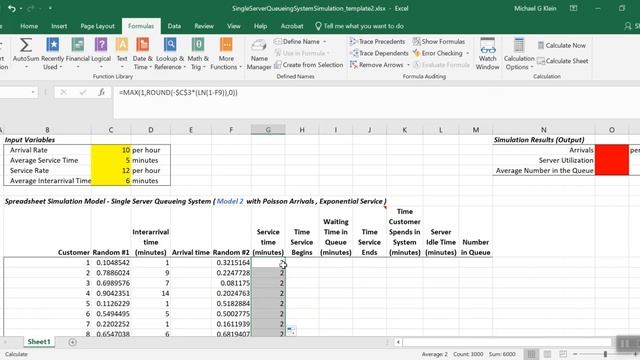The image size is (640, 360).
Task: Select the Average Service Time label
Action: pos(44,160)
